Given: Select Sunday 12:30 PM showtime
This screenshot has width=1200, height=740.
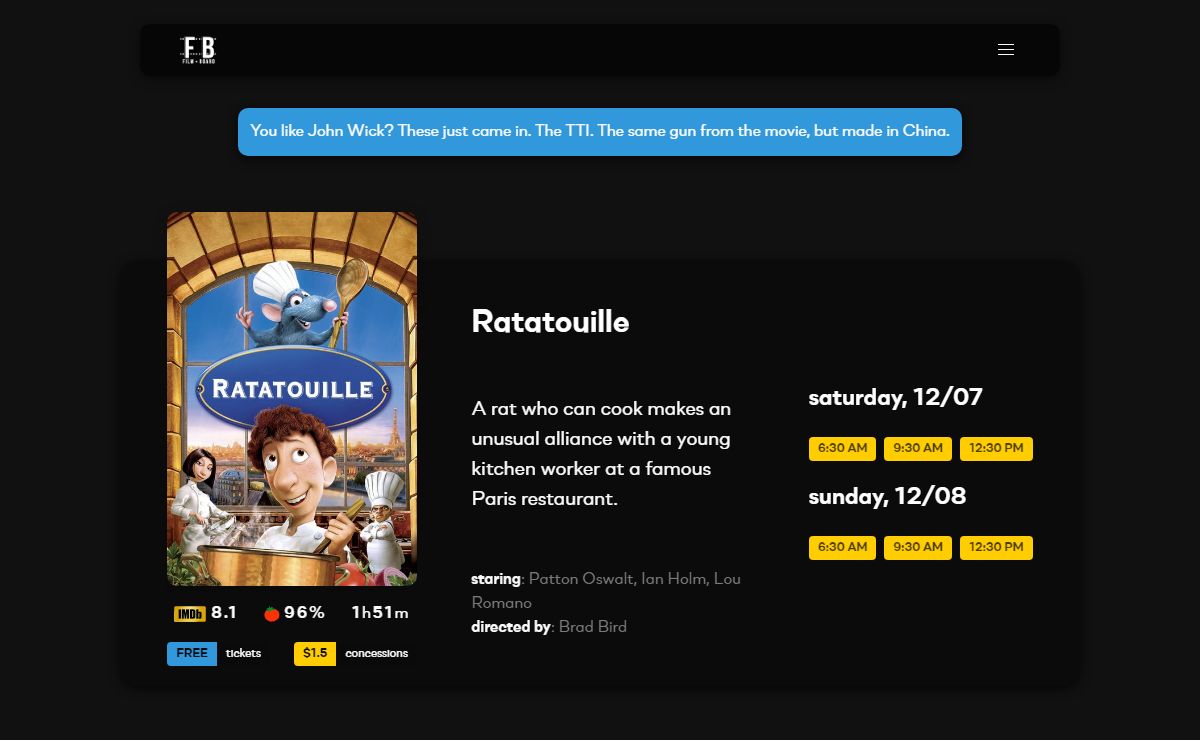Looking at the screenshot, I should tap(996, 548).
